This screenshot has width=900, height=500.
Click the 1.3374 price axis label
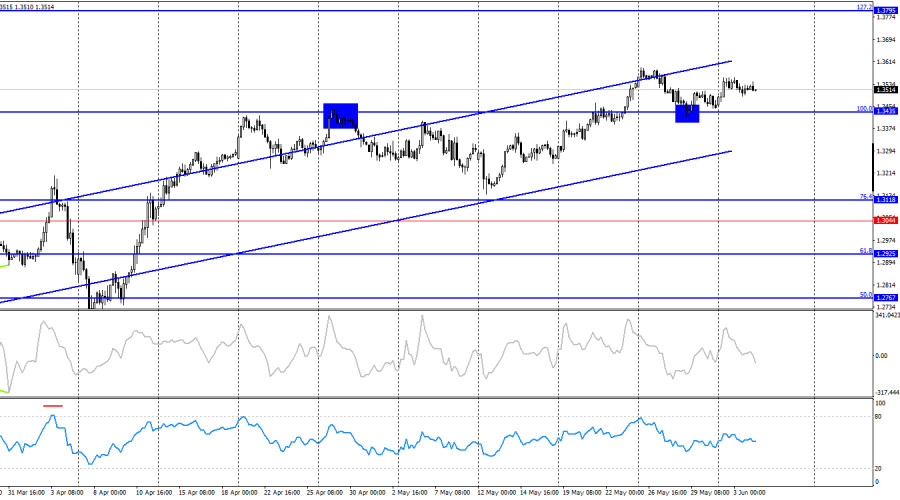(x=887, y=129)
